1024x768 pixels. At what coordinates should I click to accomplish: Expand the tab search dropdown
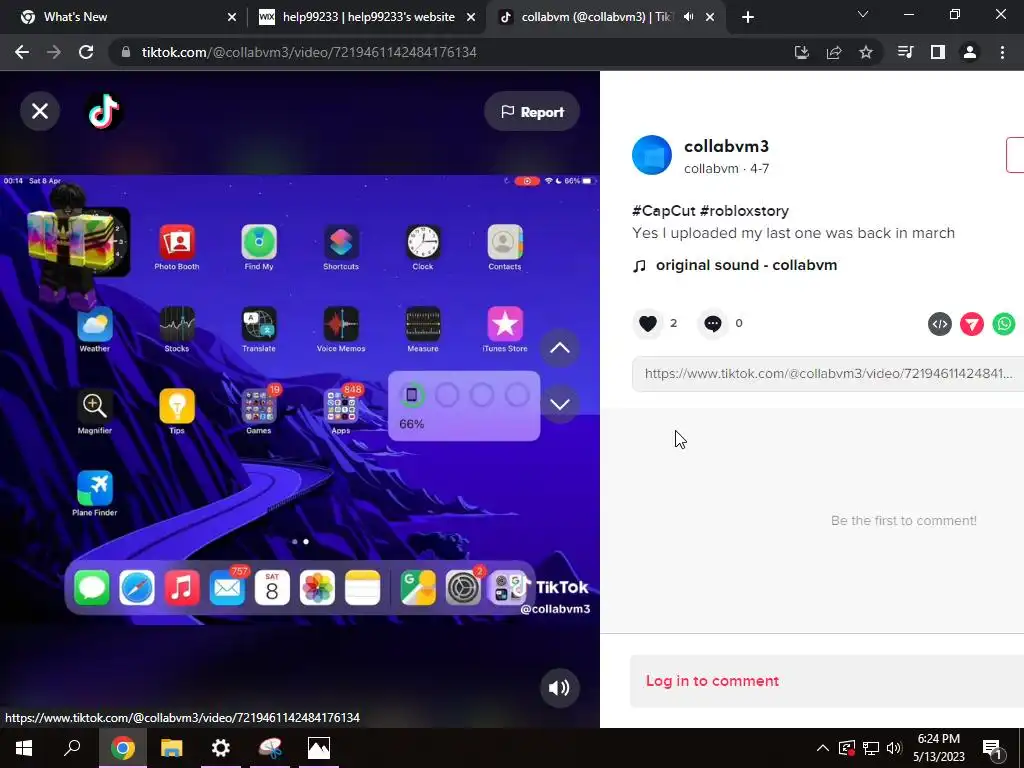pos(862,14)
